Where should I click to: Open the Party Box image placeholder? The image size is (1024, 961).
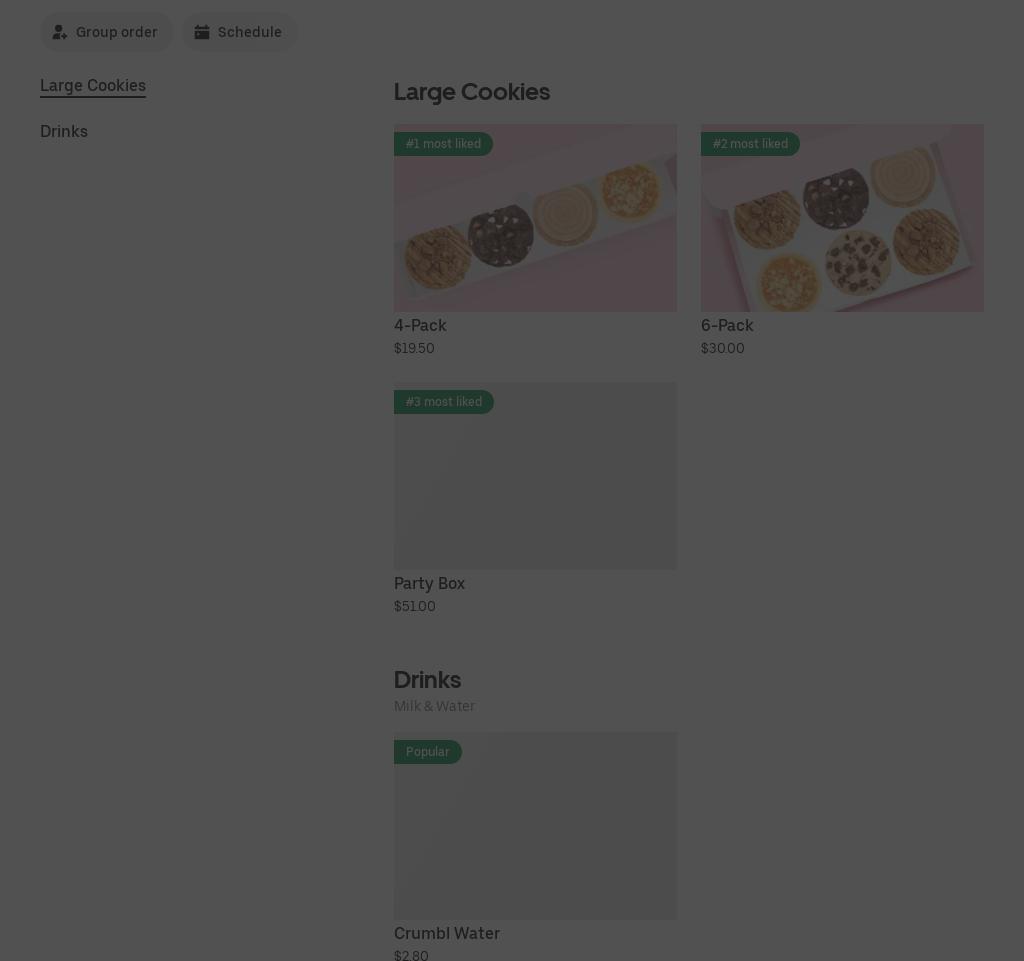pos(535,476)
